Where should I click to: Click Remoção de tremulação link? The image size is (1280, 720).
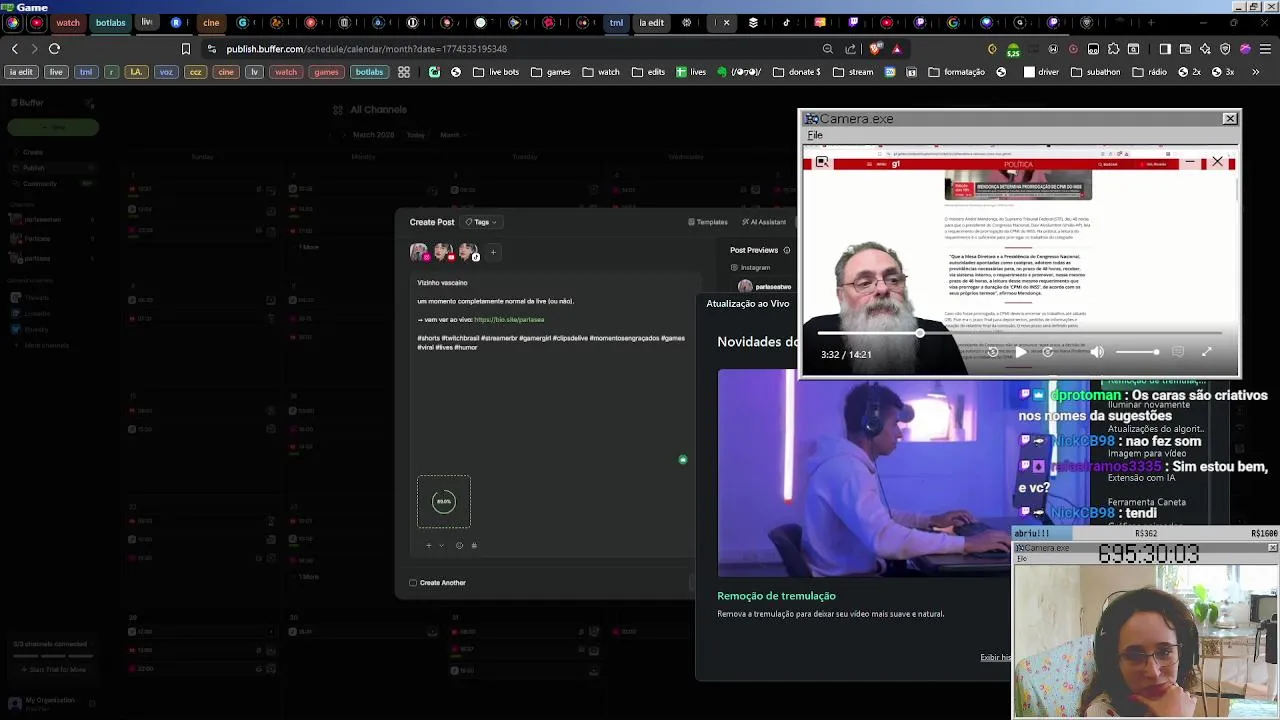click(x=776, y=596)
